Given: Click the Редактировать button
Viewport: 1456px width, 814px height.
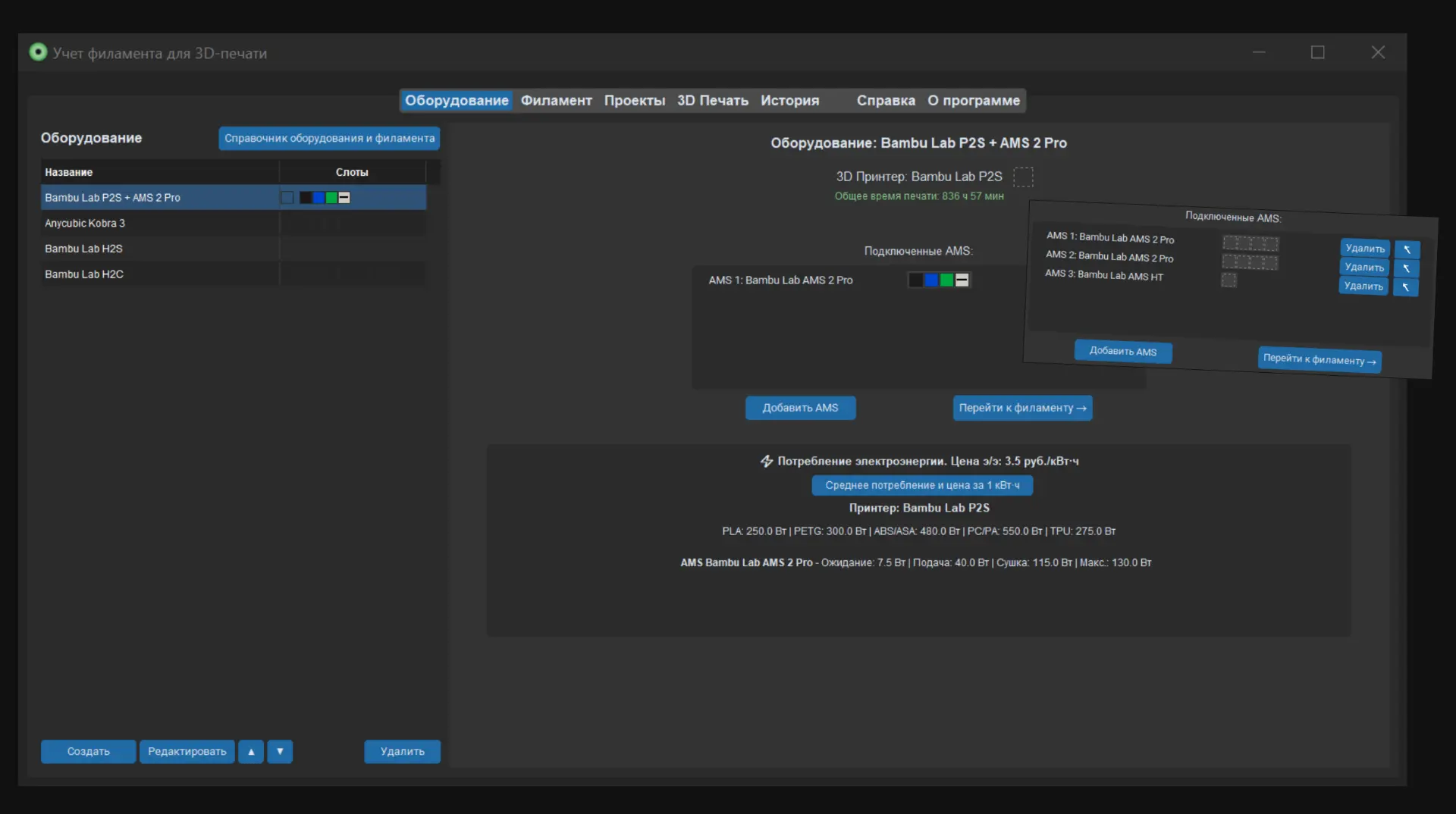Looking at the screenshot, I should pyautogui.click(x=187, y=751).
